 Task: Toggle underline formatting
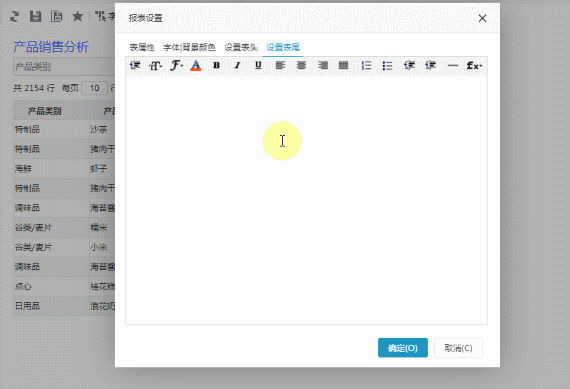coord(258,65)
